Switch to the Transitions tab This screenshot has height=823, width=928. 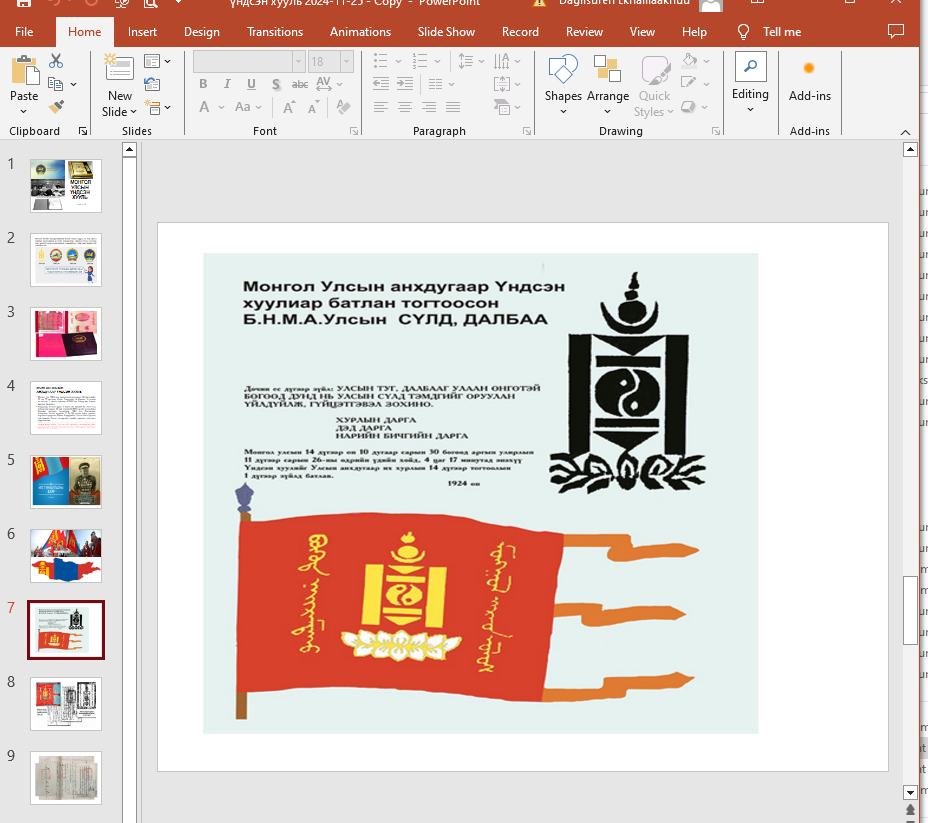click(274, 32)
